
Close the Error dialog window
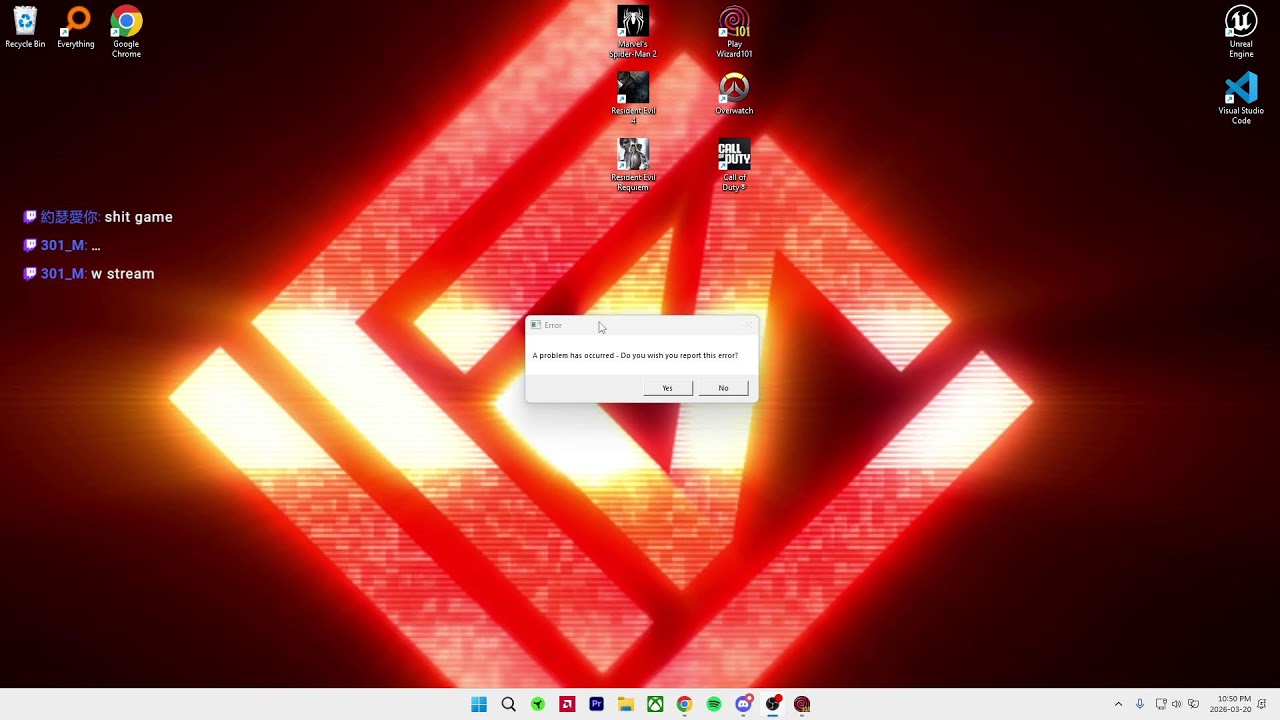[x=746, y=325]
